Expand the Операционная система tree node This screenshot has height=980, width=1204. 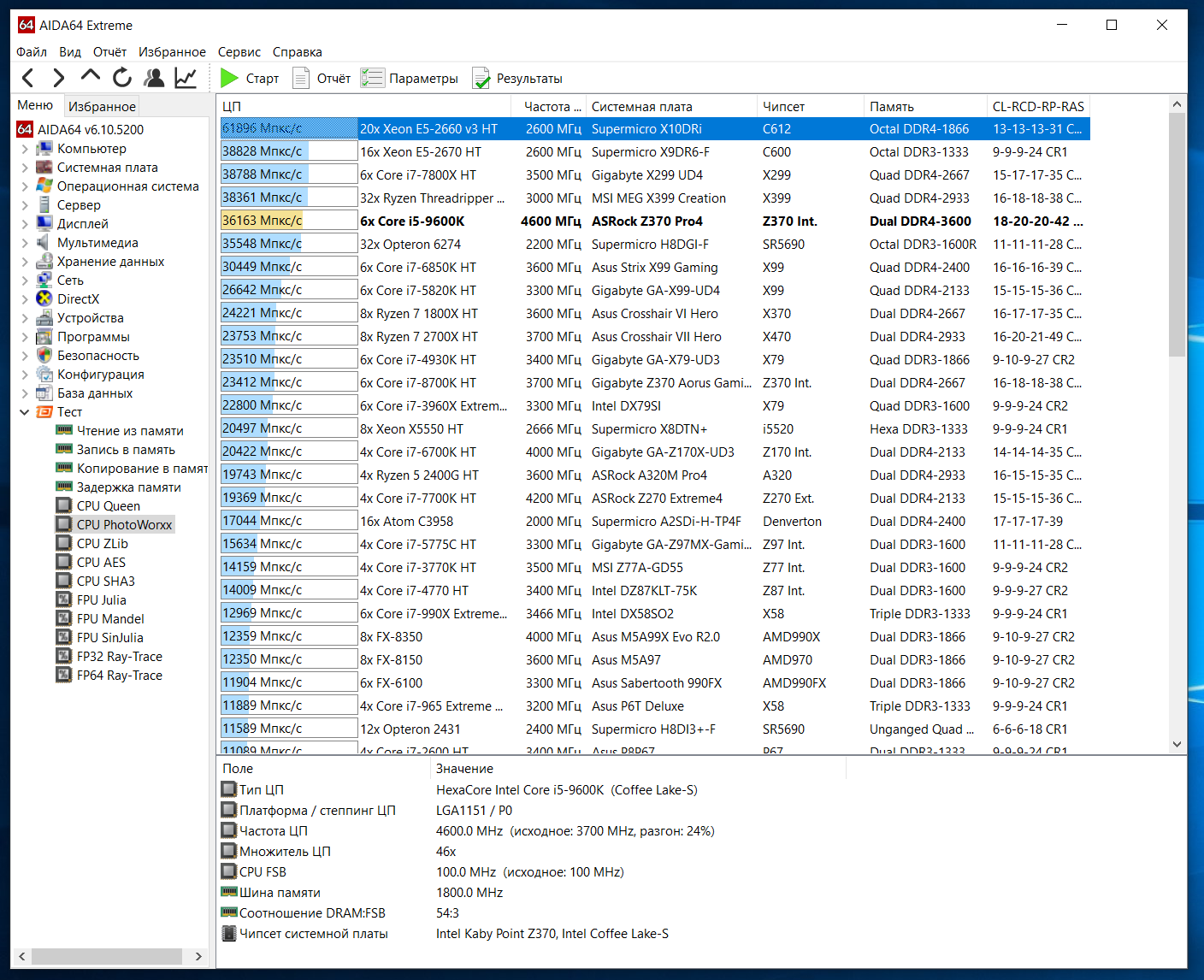point(25,186)
